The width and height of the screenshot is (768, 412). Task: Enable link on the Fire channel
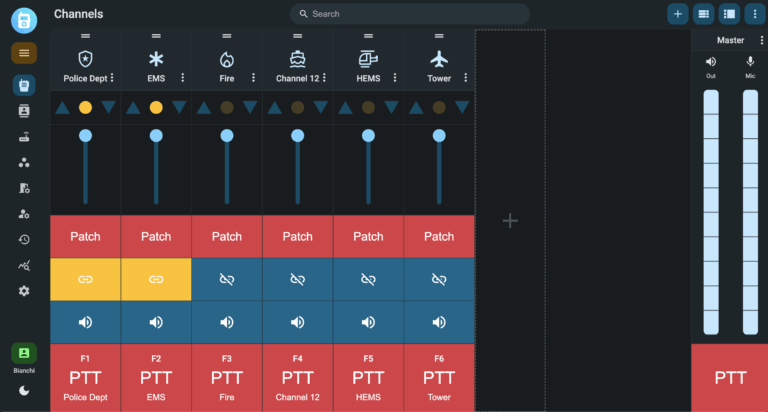(x=227, y=279)
